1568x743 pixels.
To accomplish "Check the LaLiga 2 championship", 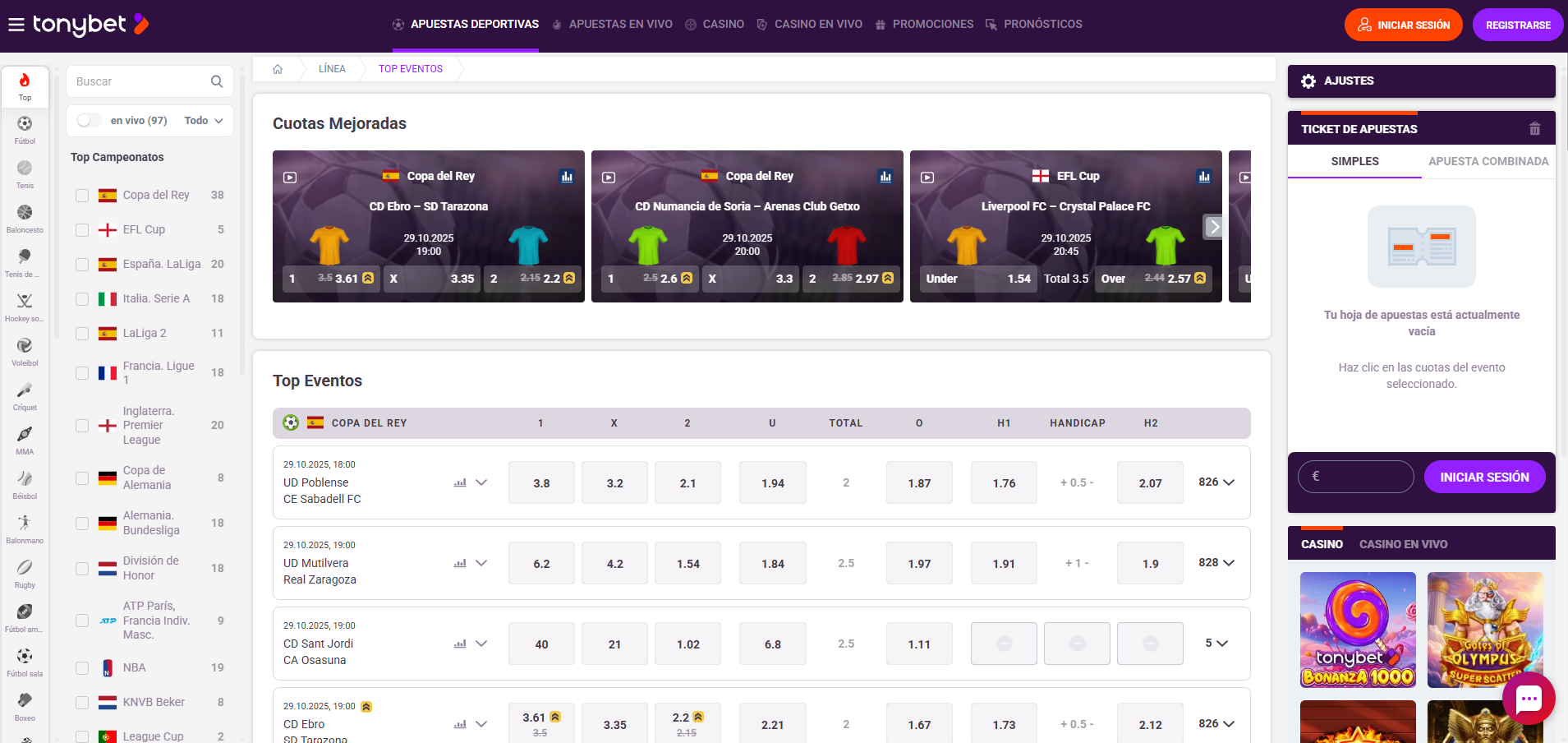I will click(x=82, y=334).
